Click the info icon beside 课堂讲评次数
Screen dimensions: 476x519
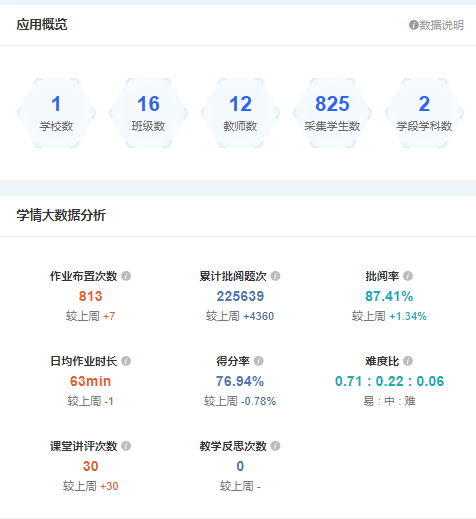126,446
